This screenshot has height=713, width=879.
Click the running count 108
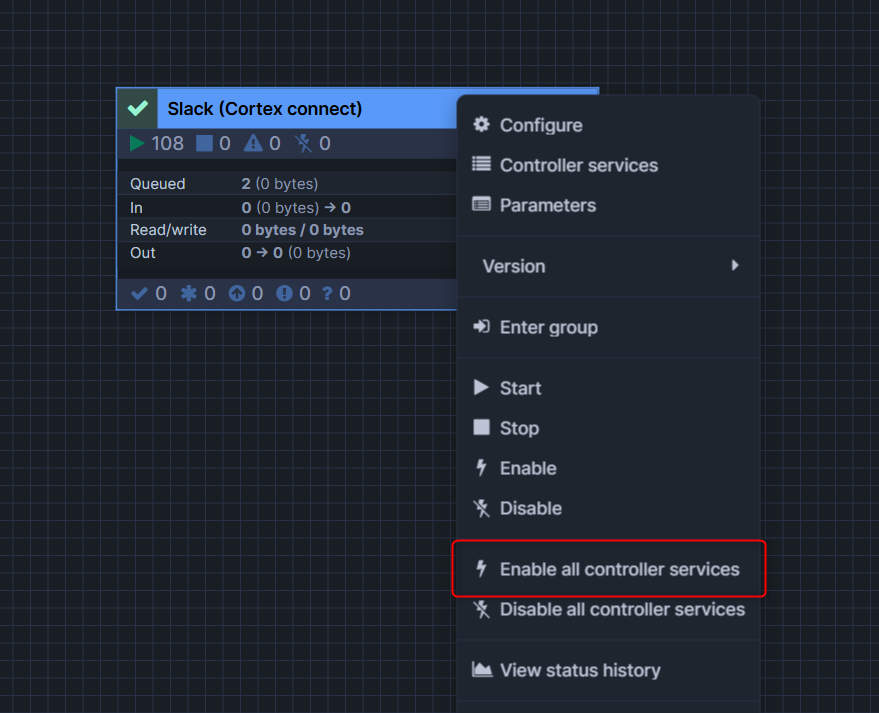tap(168, 143)
